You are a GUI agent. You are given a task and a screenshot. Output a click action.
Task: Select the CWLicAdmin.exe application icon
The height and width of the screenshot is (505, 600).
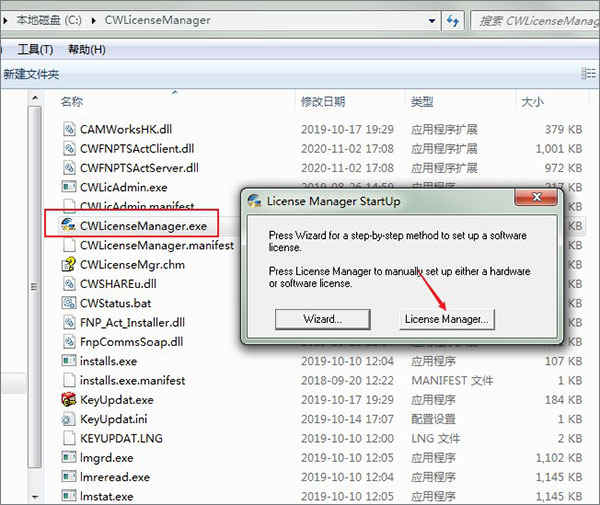[69, 187]
